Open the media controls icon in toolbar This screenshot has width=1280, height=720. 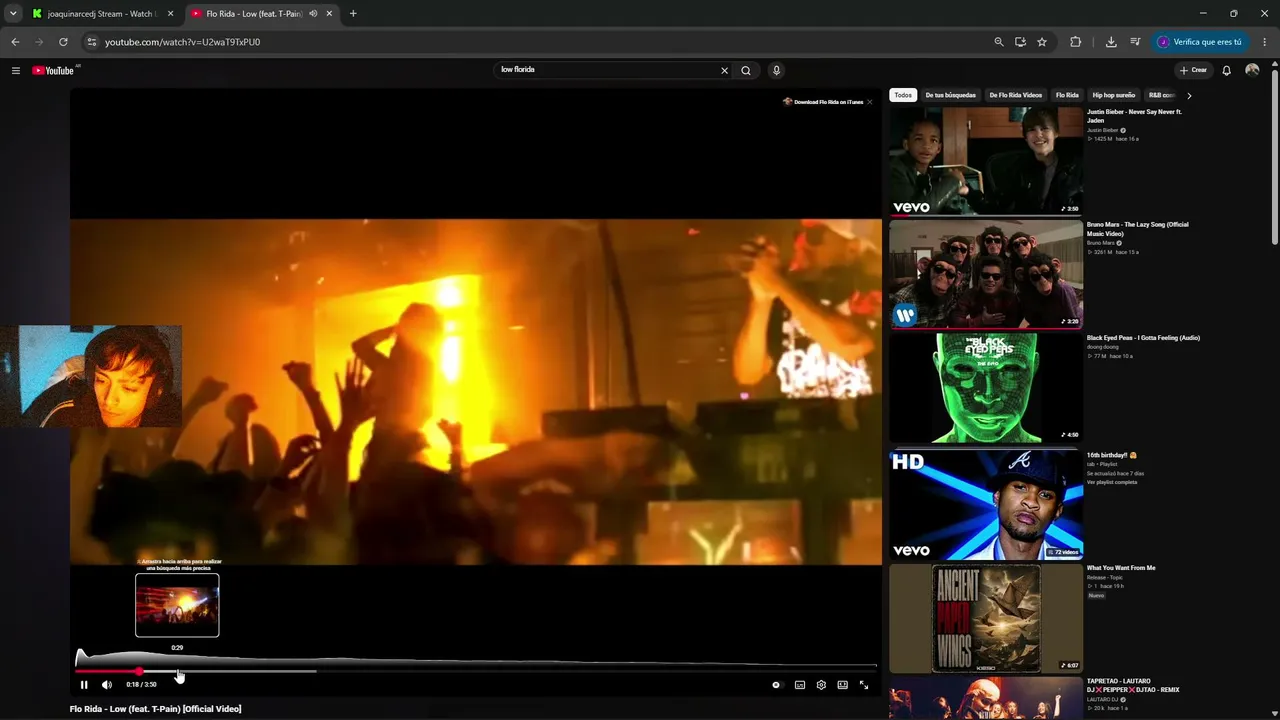[1135, 42]
